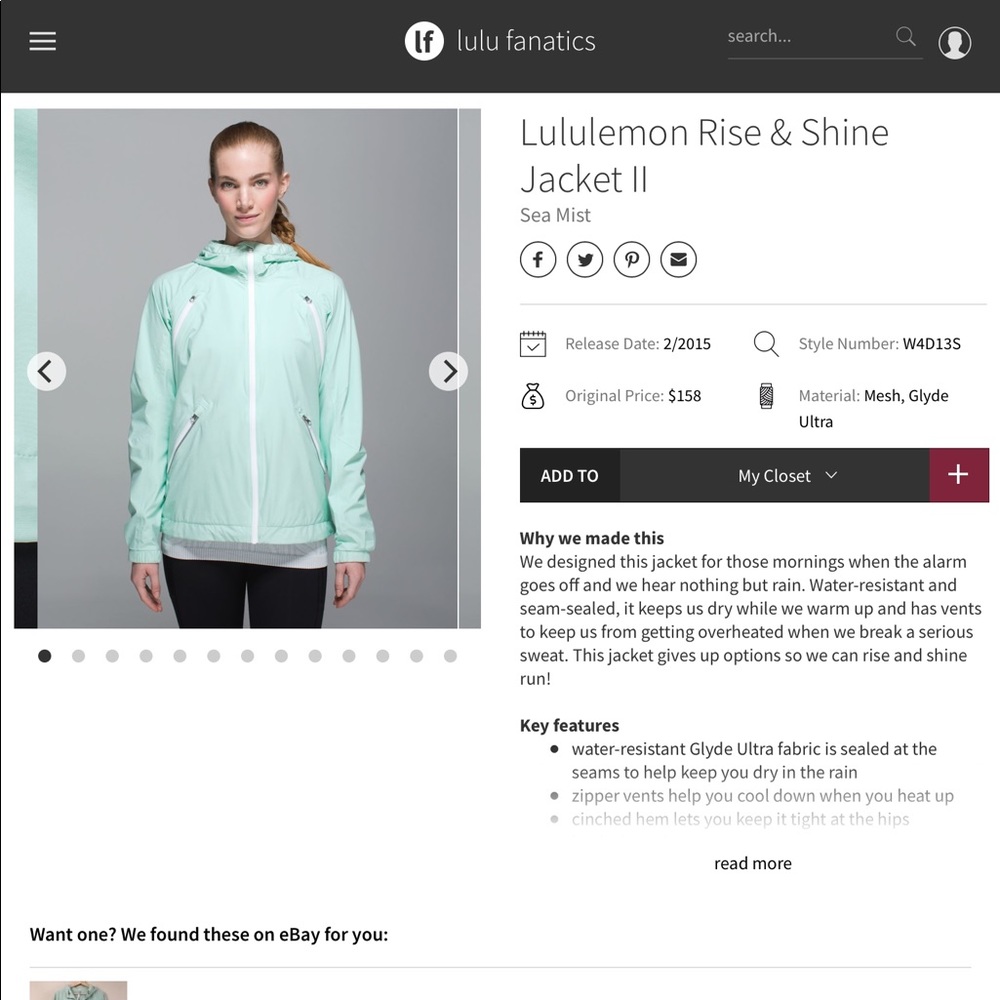
Task: Open the user account profile icon
Action: click(x=955, y=42)
